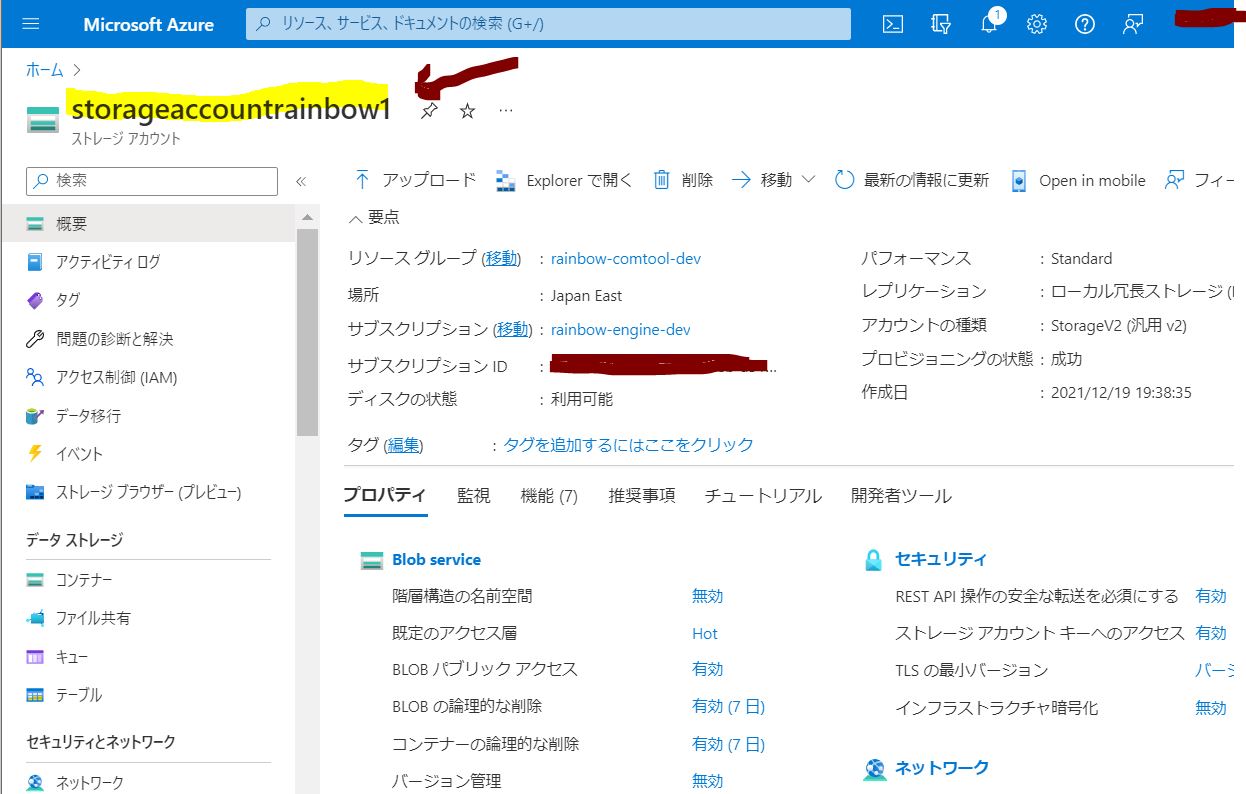Select アクセス制御 (IAM) in sidebar
1246x794 pixels.
[x=116, y=377]
